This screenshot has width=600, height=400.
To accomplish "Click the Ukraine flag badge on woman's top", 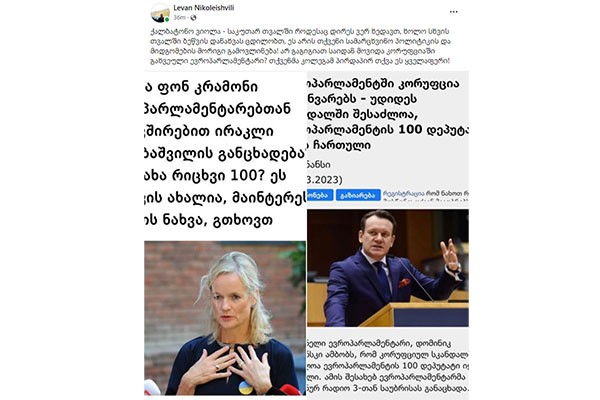I will point(246,387).
